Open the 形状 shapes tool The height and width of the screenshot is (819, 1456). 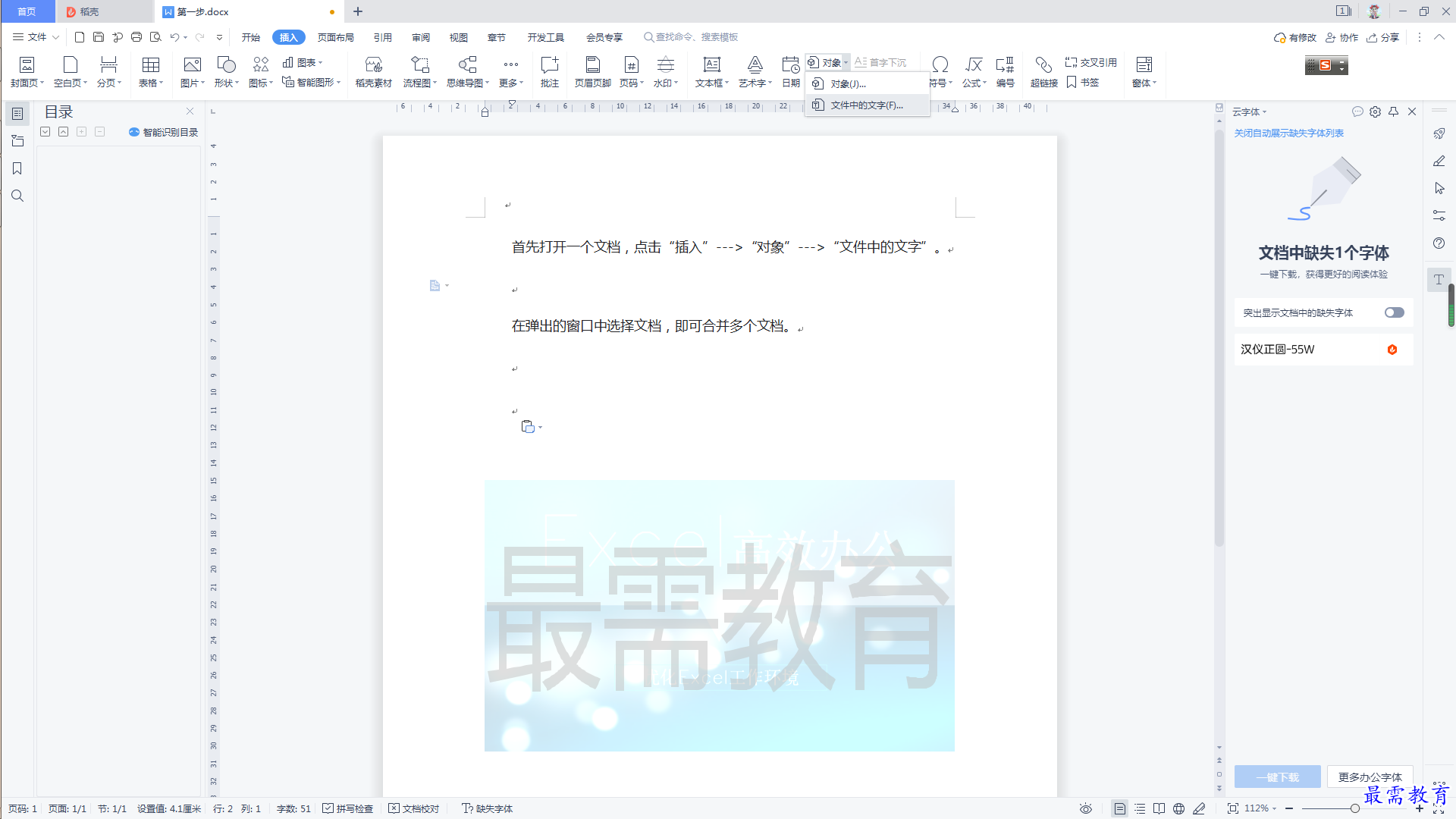tap(226, 72)
